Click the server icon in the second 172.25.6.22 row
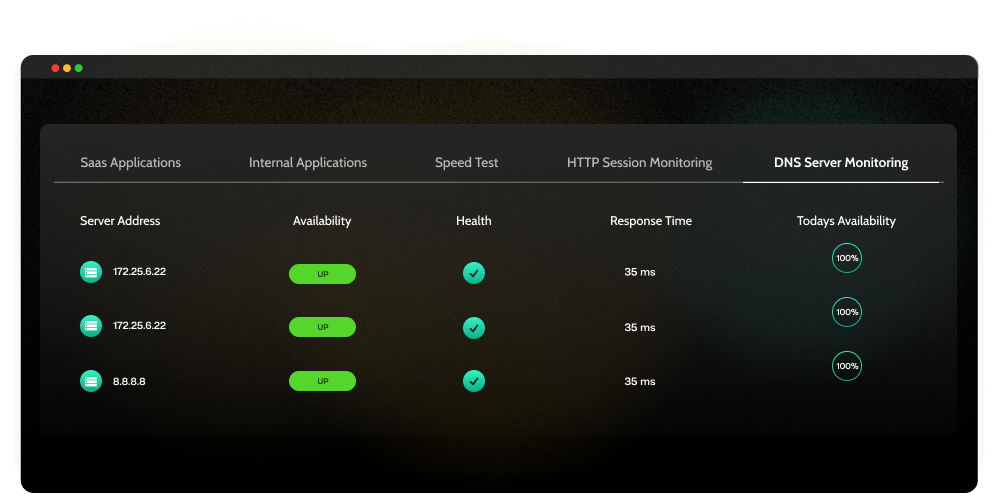This screenshot has width=998, height=499. coord(91,326)
